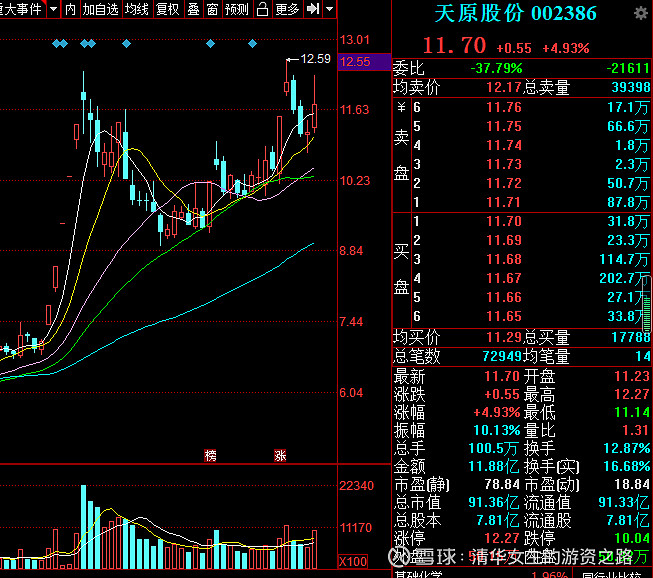Image resolution: width=653 pixels, height=578 pixels.
Task: Click the red 榜 marker under the chart
Action: tap(211, 455)
